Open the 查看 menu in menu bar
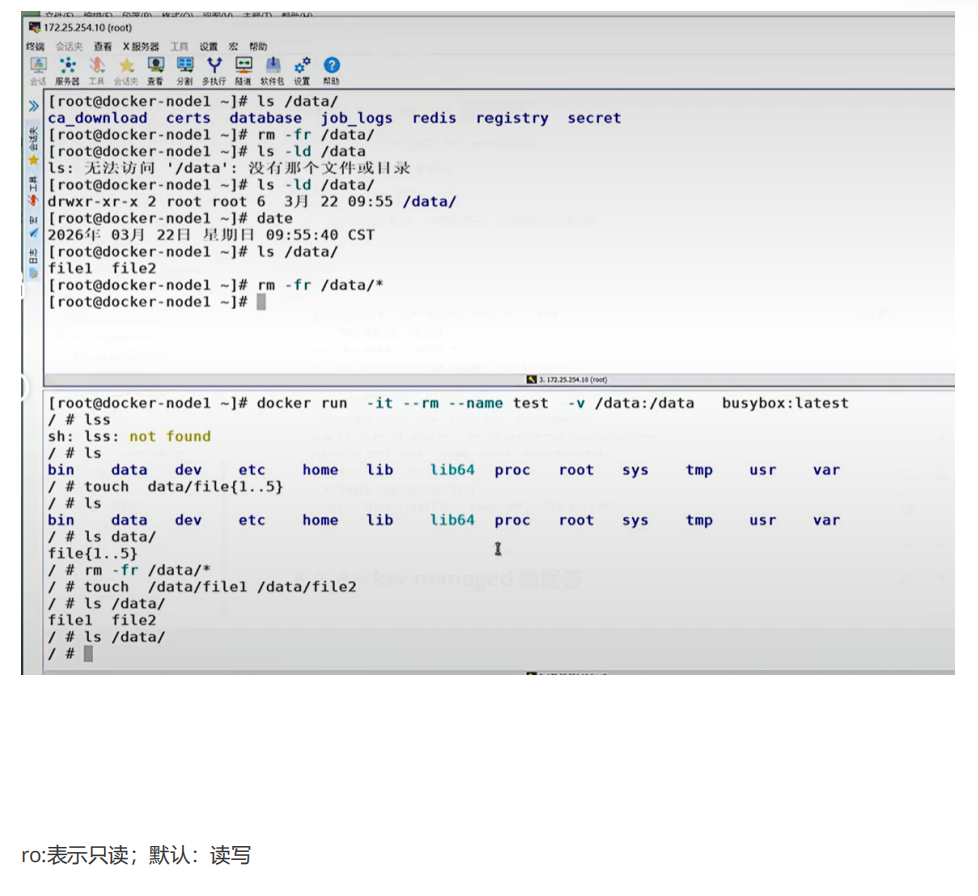The image size is (978, 896). tap(103, 47)
